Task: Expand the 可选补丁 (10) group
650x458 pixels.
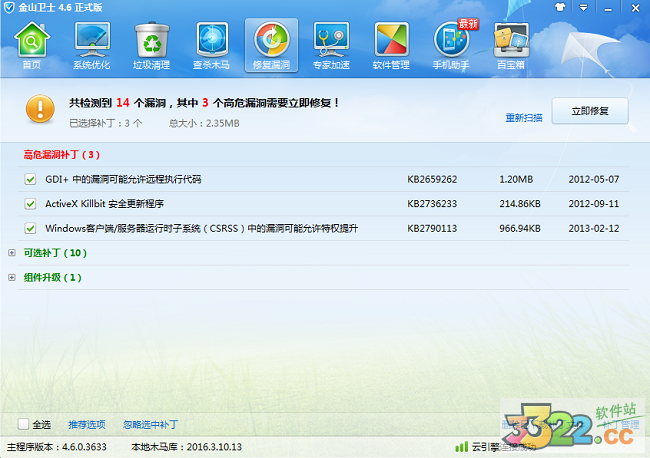Action: point(12,252)
